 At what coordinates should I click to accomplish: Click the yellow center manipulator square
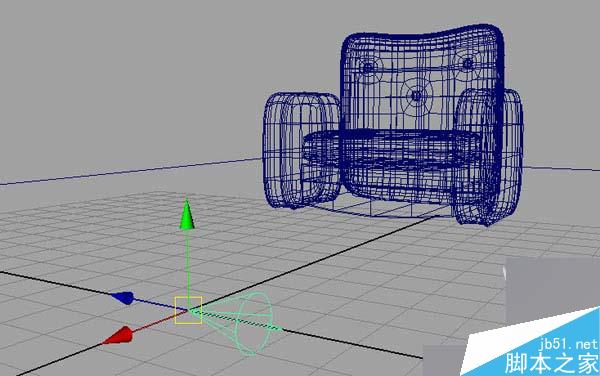(x=189, y=310)
